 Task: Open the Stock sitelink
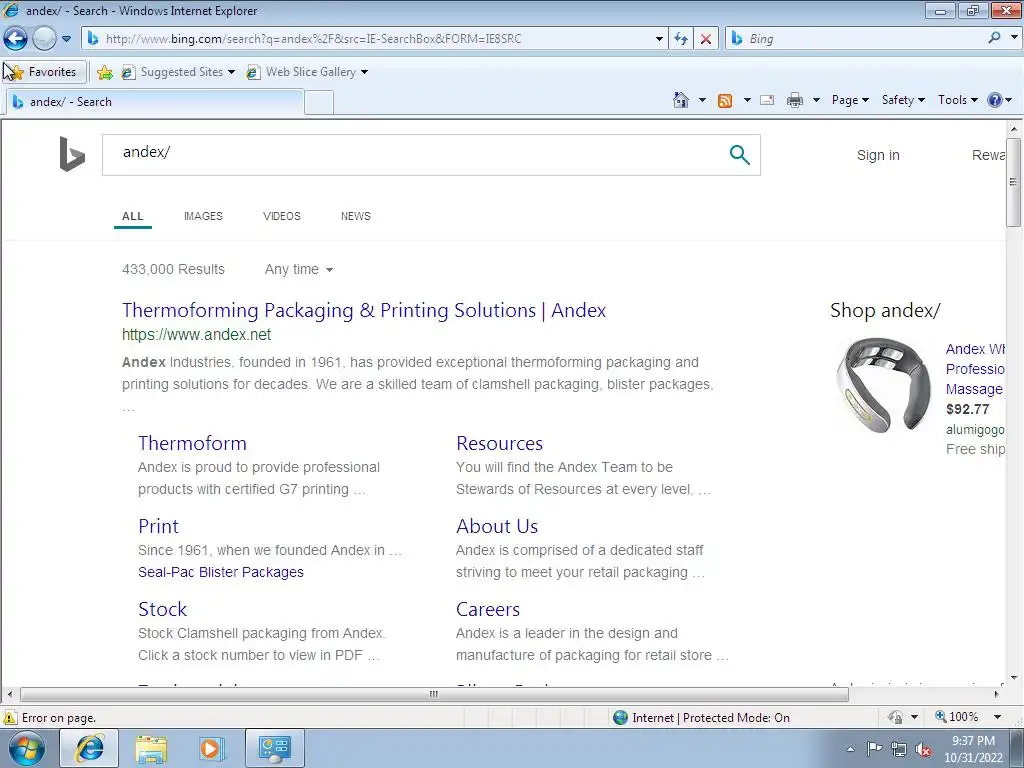(x=163, y=609)
